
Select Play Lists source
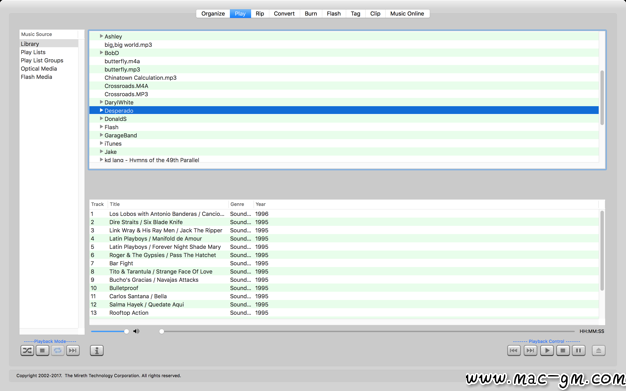tap(49, 52)
